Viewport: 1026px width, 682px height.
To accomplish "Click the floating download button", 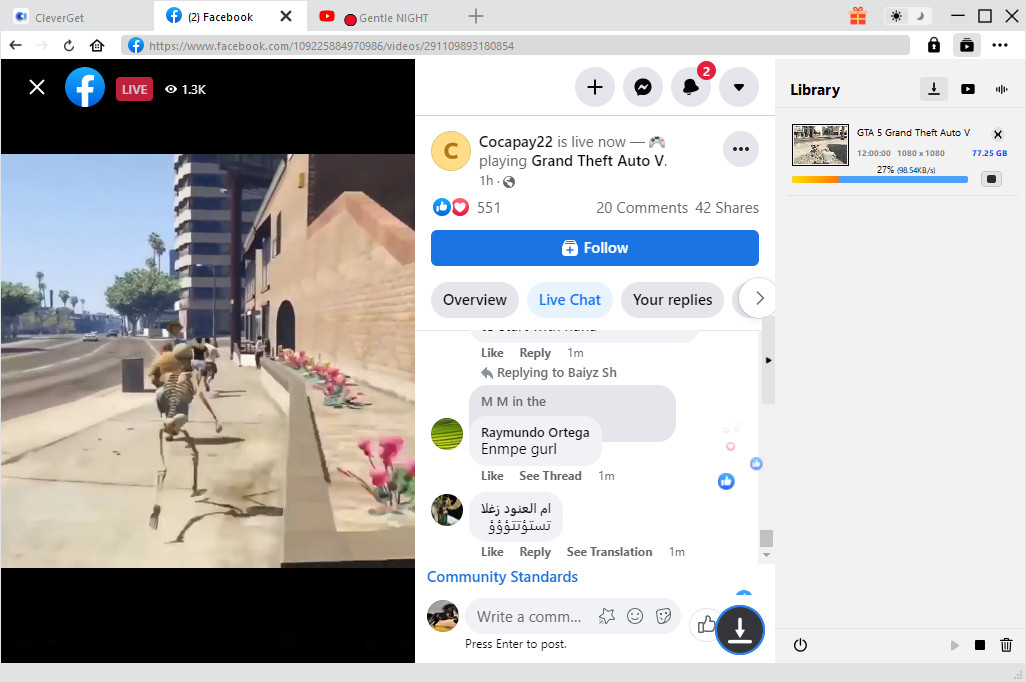I will click(x=739, y=629).
